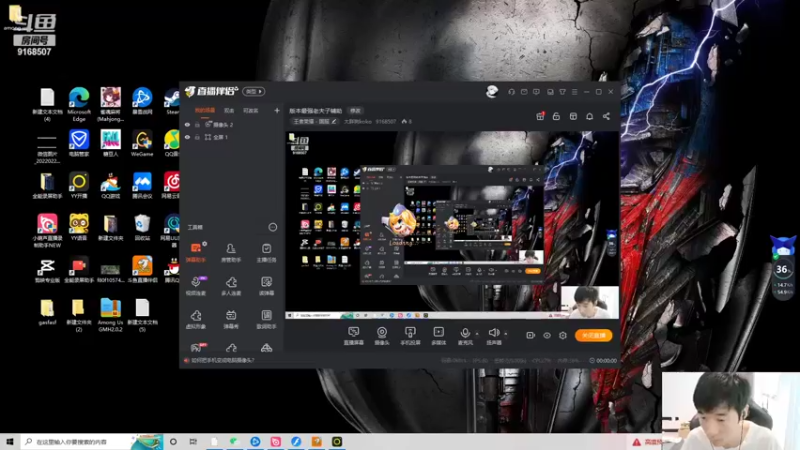The height and width of the screenshot is (450, 800).
Task: Click the 扬声器 speaker icon
Action: coord(493,333)
